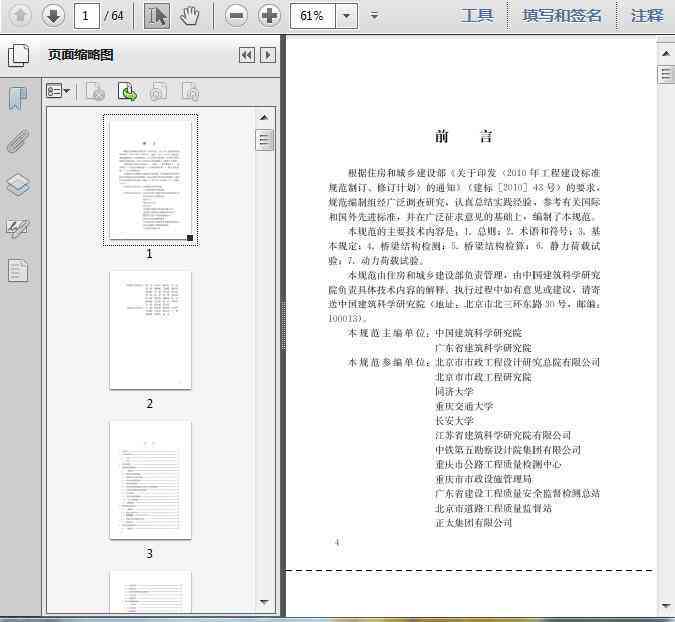Click the print pages icon in thumbnails toolbar

[x=158, y=91]
